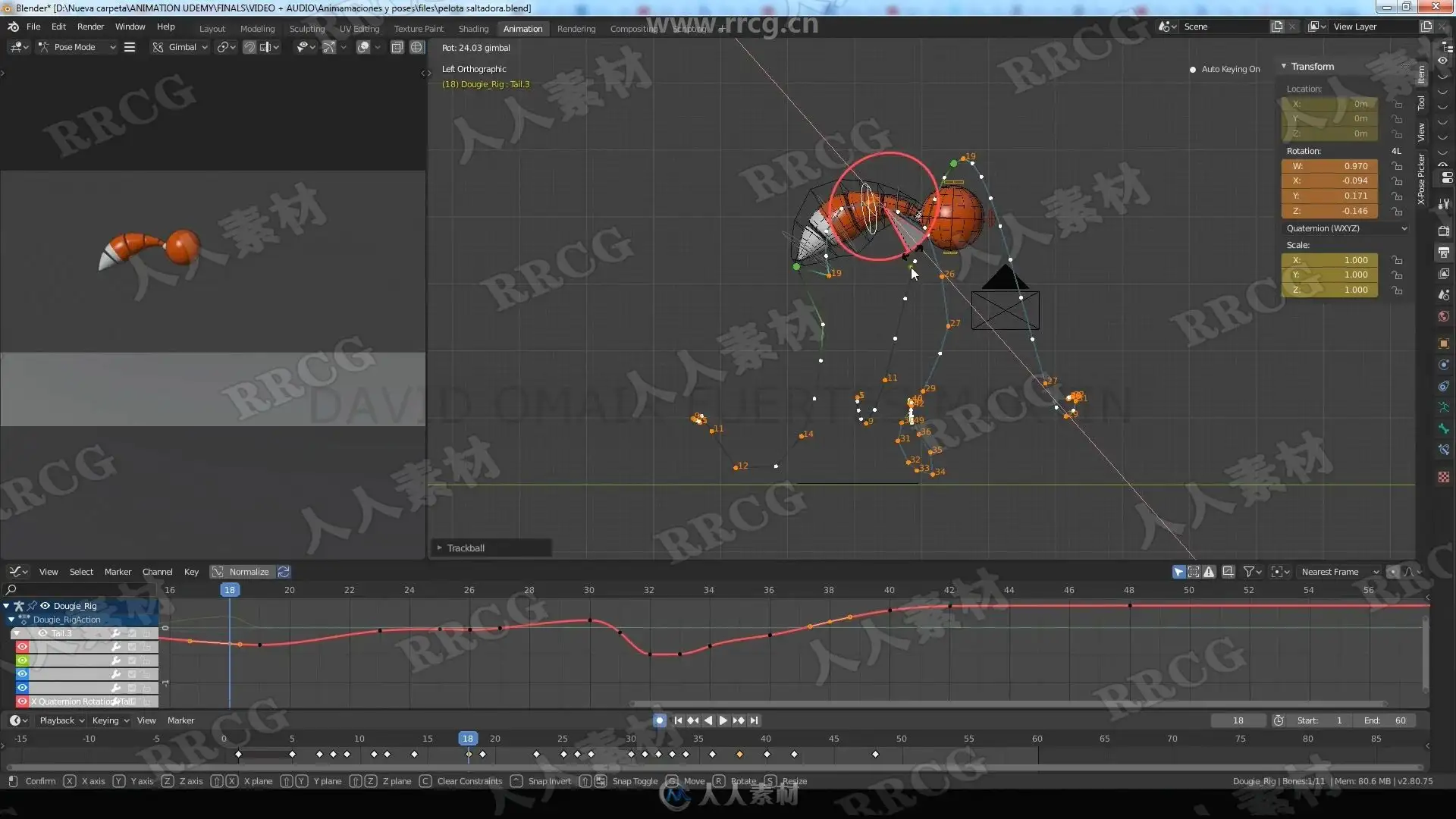Create new scene copy icon
1456x819 pixels.
tap(1278, 27)
